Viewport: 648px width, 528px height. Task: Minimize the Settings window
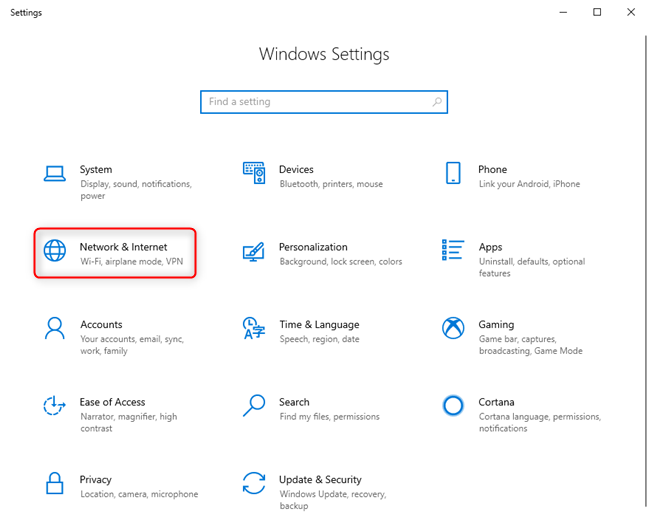tap(563, 12)
